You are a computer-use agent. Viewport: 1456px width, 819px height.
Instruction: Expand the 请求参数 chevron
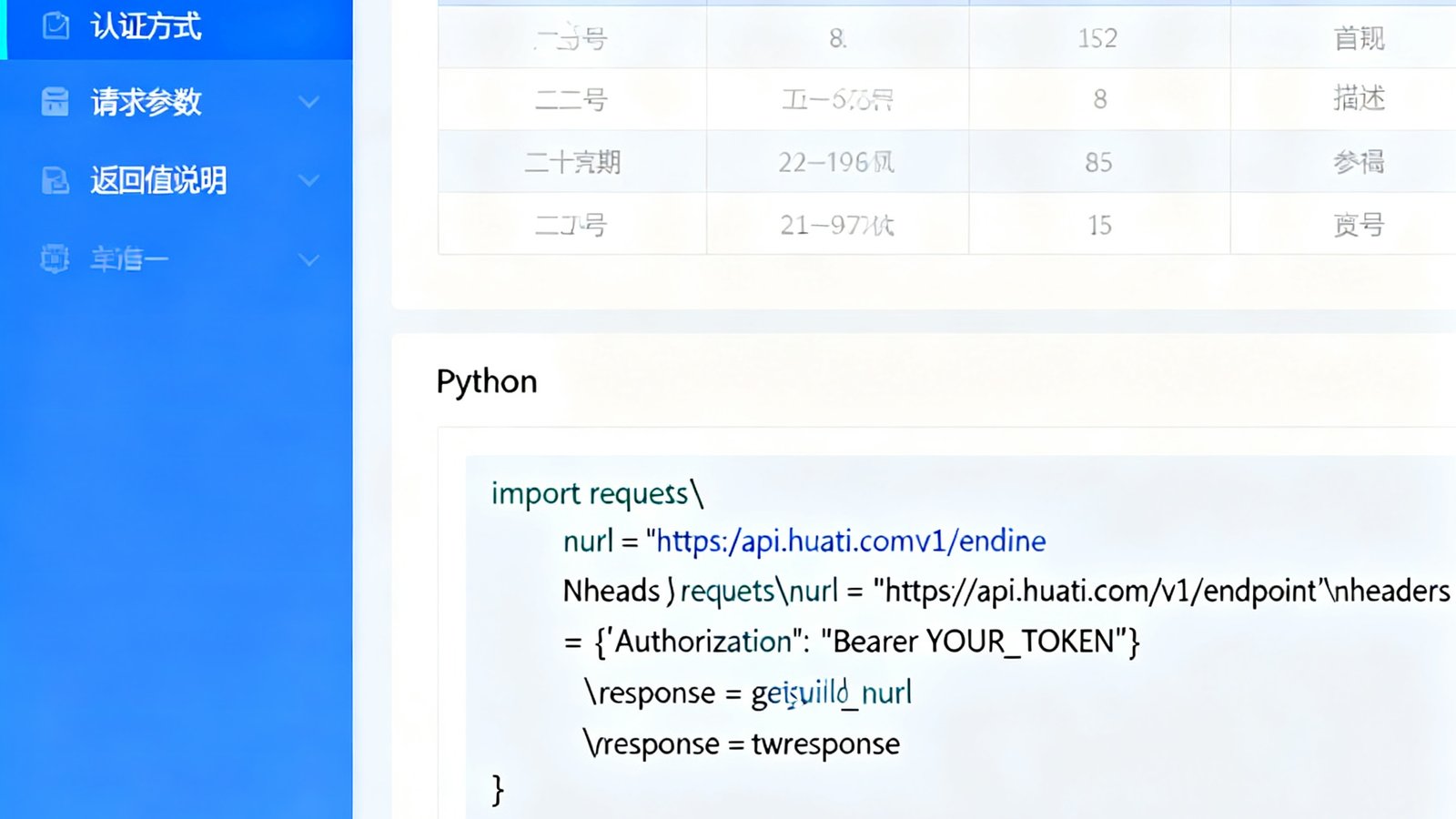point(309,102)
